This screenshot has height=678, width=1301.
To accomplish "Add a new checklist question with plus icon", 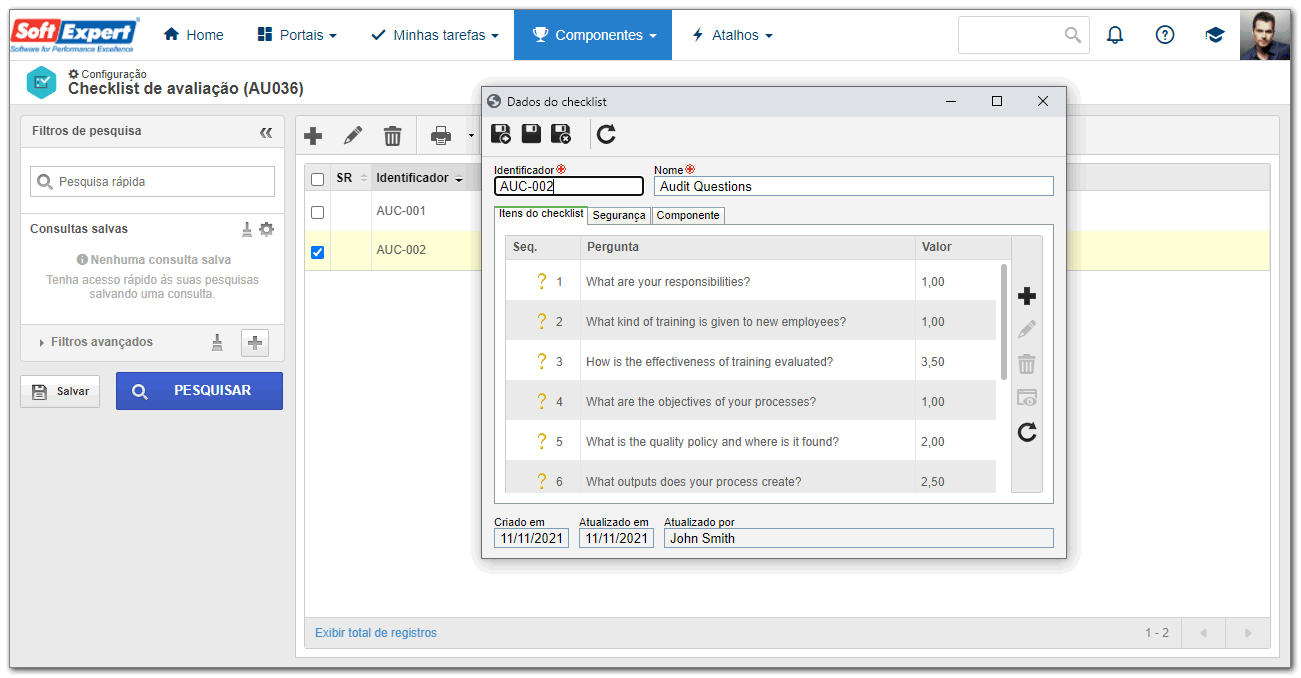I will [x=1026, y=296].
